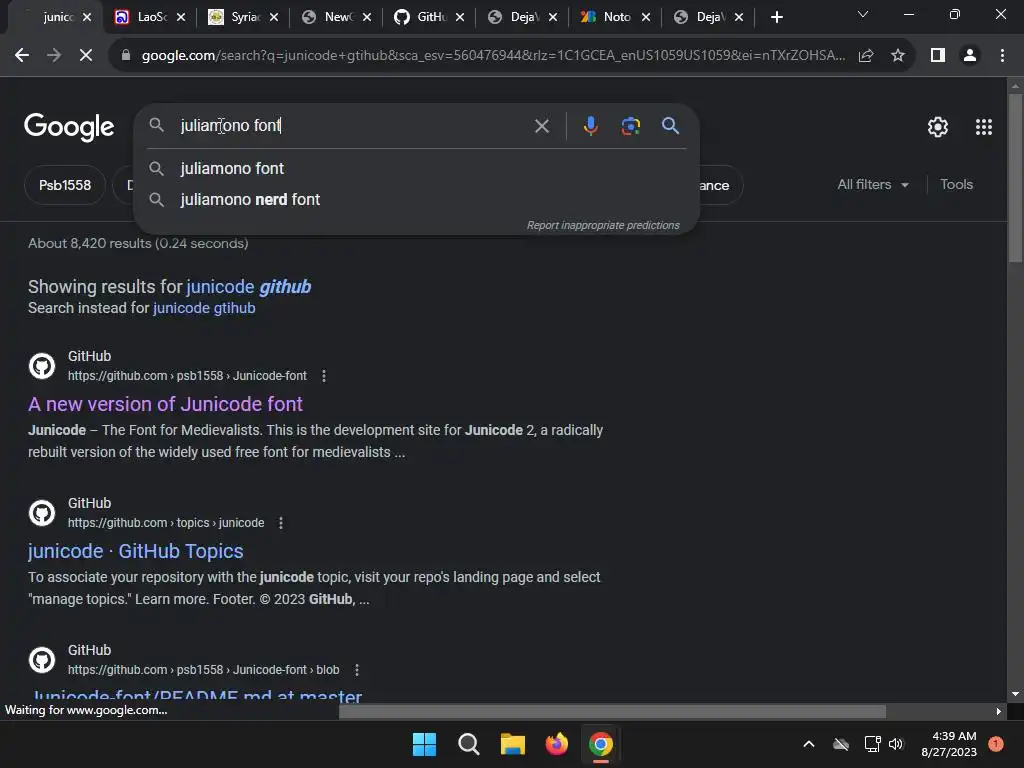
Task: Open Windows taskbar search
Action: [x=468, y=744]
